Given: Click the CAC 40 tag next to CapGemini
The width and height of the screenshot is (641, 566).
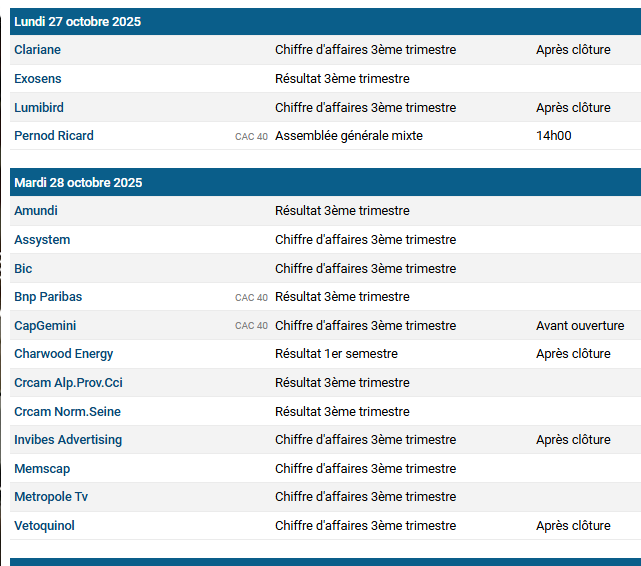Looking at the screenshot, I should pyautogui.click(x=251, y=326).
